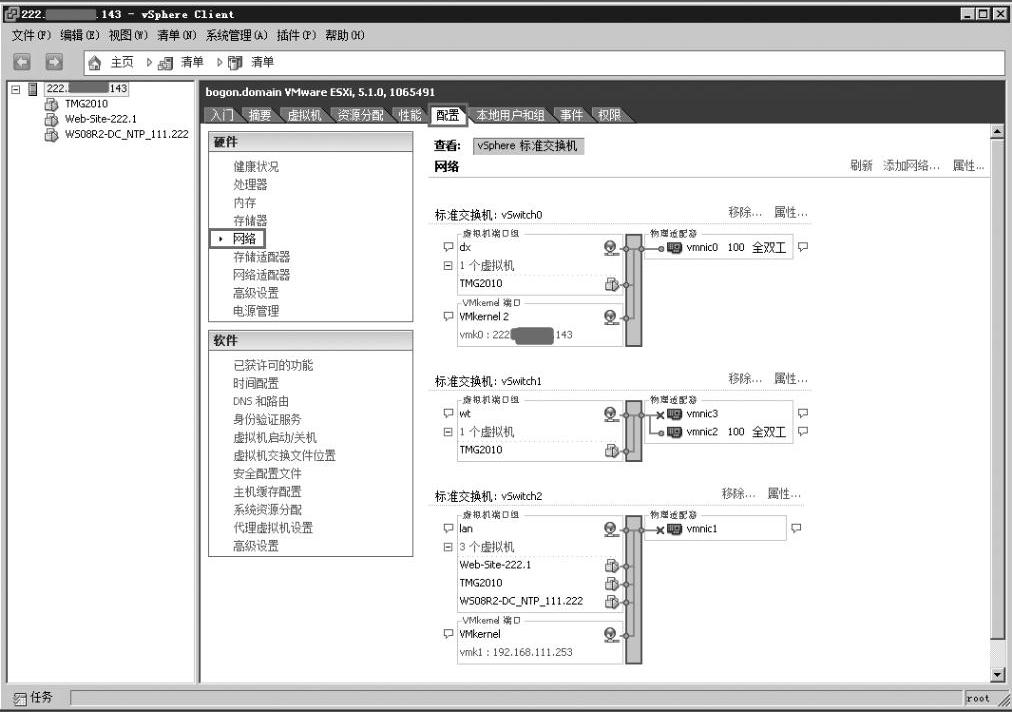Click the network adapter icon for vmnic0
This screenshot has width=1012, height=712.
(x=674, y=248)
